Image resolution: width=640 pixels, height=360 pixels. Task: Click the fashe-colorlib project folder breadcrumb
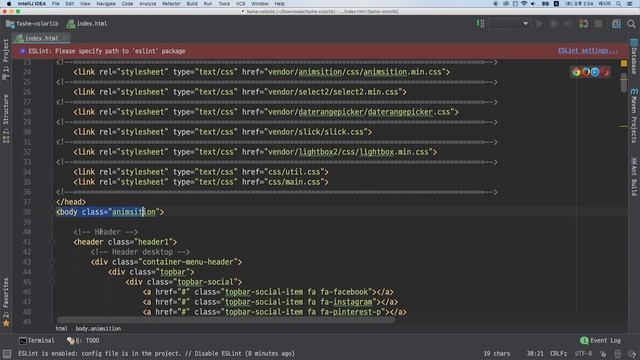pyautogui.click(x=32, y=24)
